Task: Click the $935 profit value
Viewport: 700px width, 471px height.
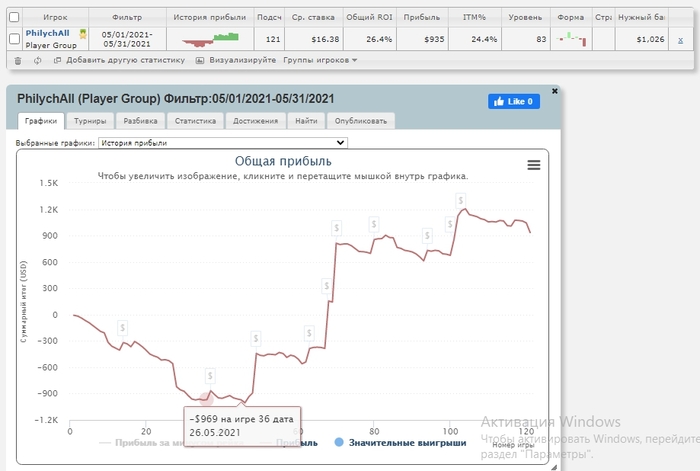Action: point(434,39)
